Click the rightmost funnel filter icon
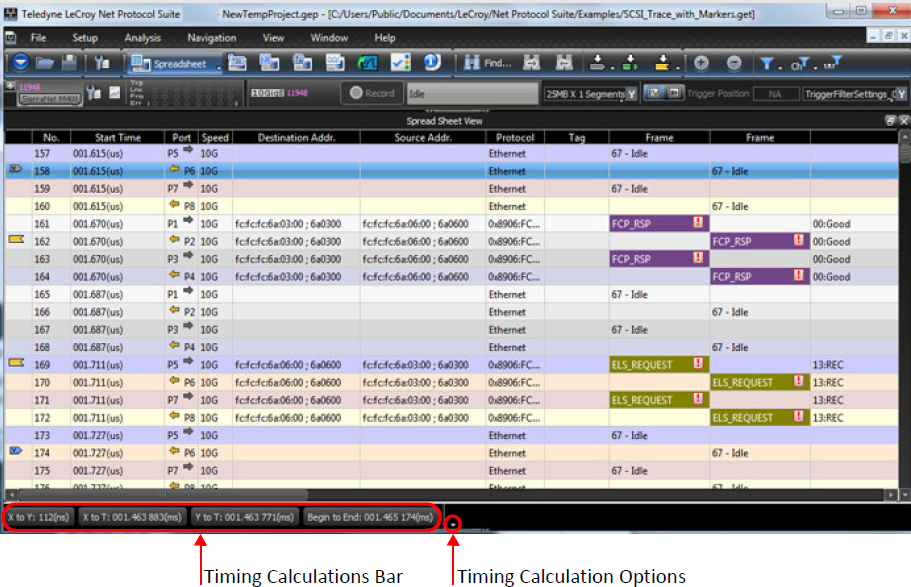Viewport: 911px width, 587px height. pos(833,62)
